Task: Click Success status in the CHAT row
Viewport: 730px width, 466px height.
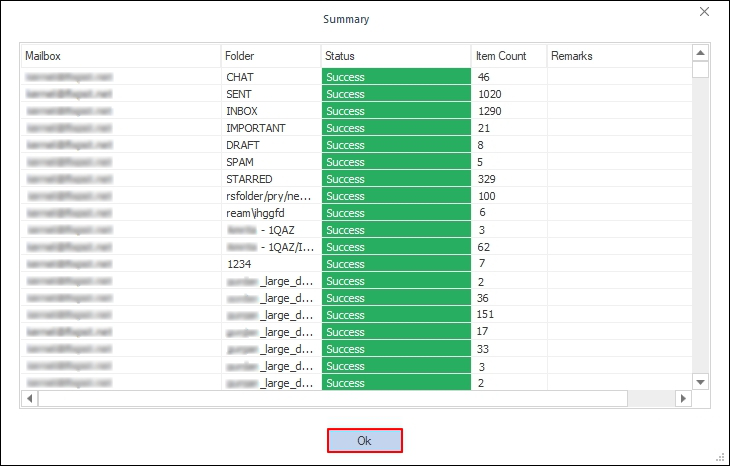Action: [x=396, y=77]
